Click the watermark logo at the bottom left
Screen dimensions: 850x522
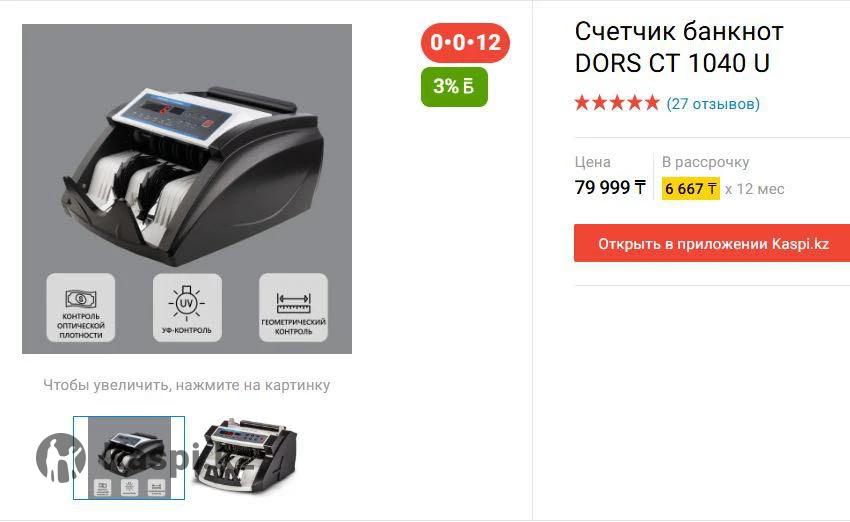(x=61, y=458)
